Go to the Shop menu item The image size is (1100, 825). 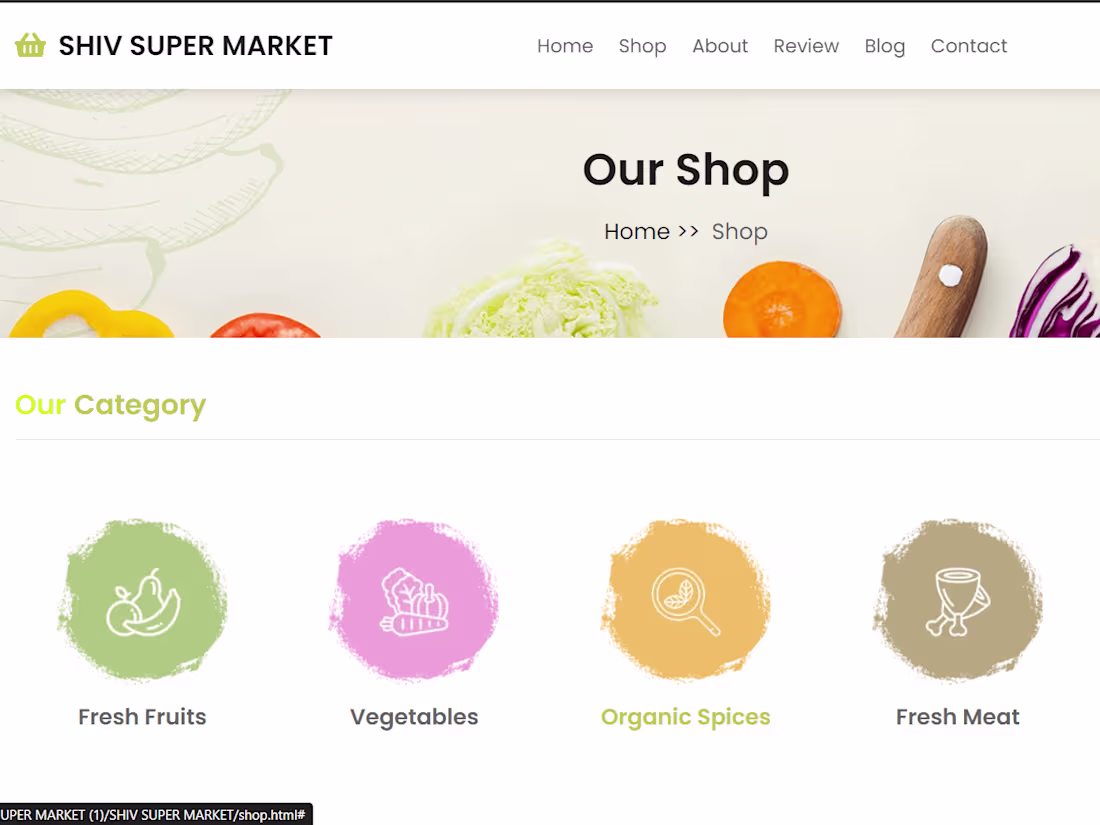pyautogui.click(x=642, y=46)
